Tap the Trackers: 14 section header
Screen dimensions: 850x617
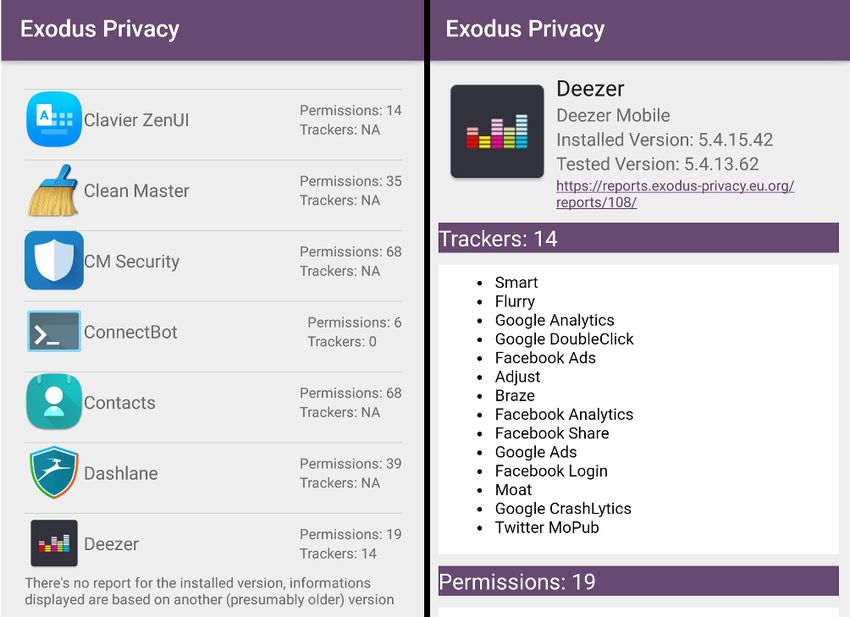(638, 238)
